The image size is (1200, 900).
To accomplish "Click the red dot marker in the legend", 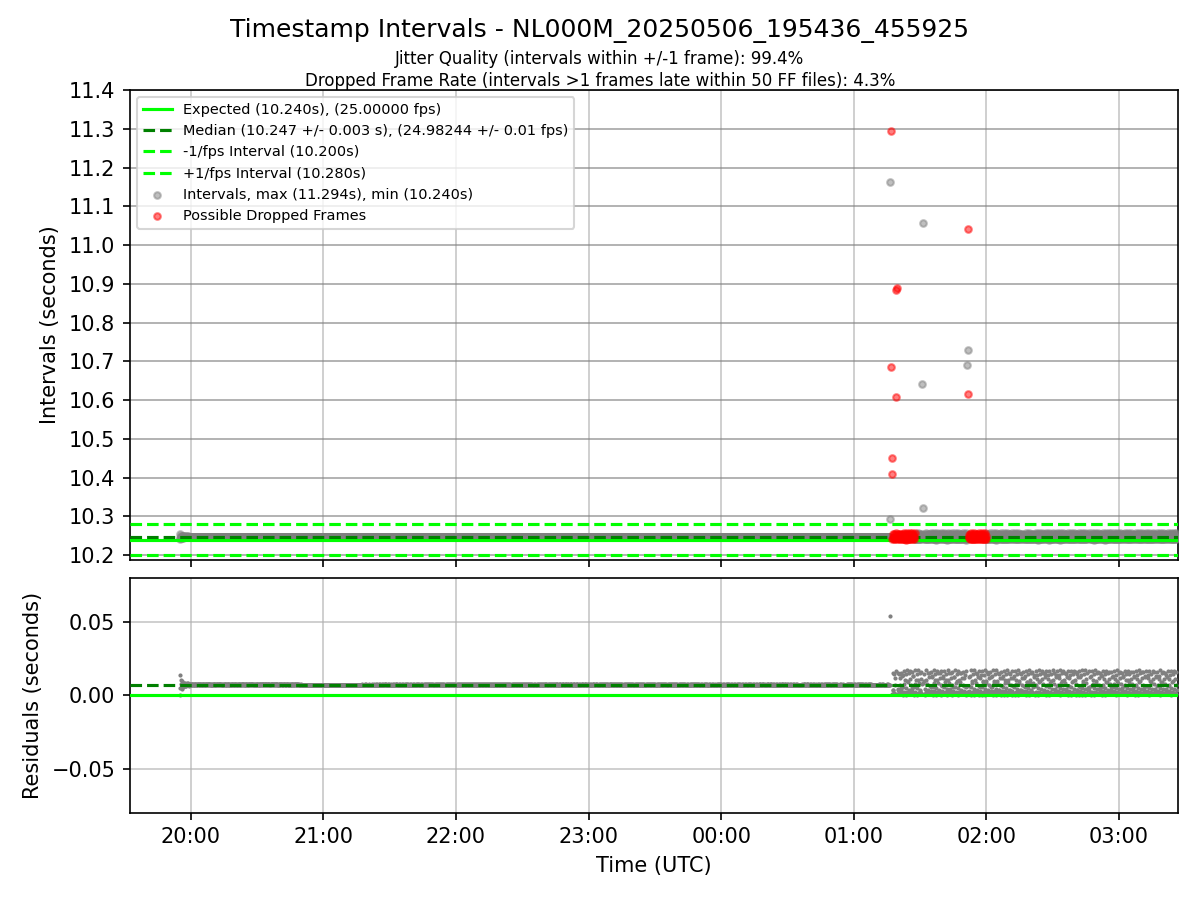I will pos(157,216).
